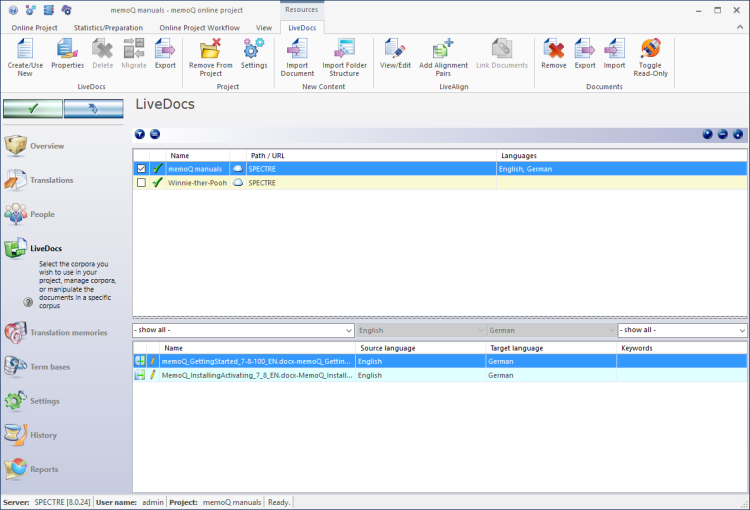Select the MemoQ_InstallingActivating document row
This screenshot has height=510, width=750.
(256, 375)
